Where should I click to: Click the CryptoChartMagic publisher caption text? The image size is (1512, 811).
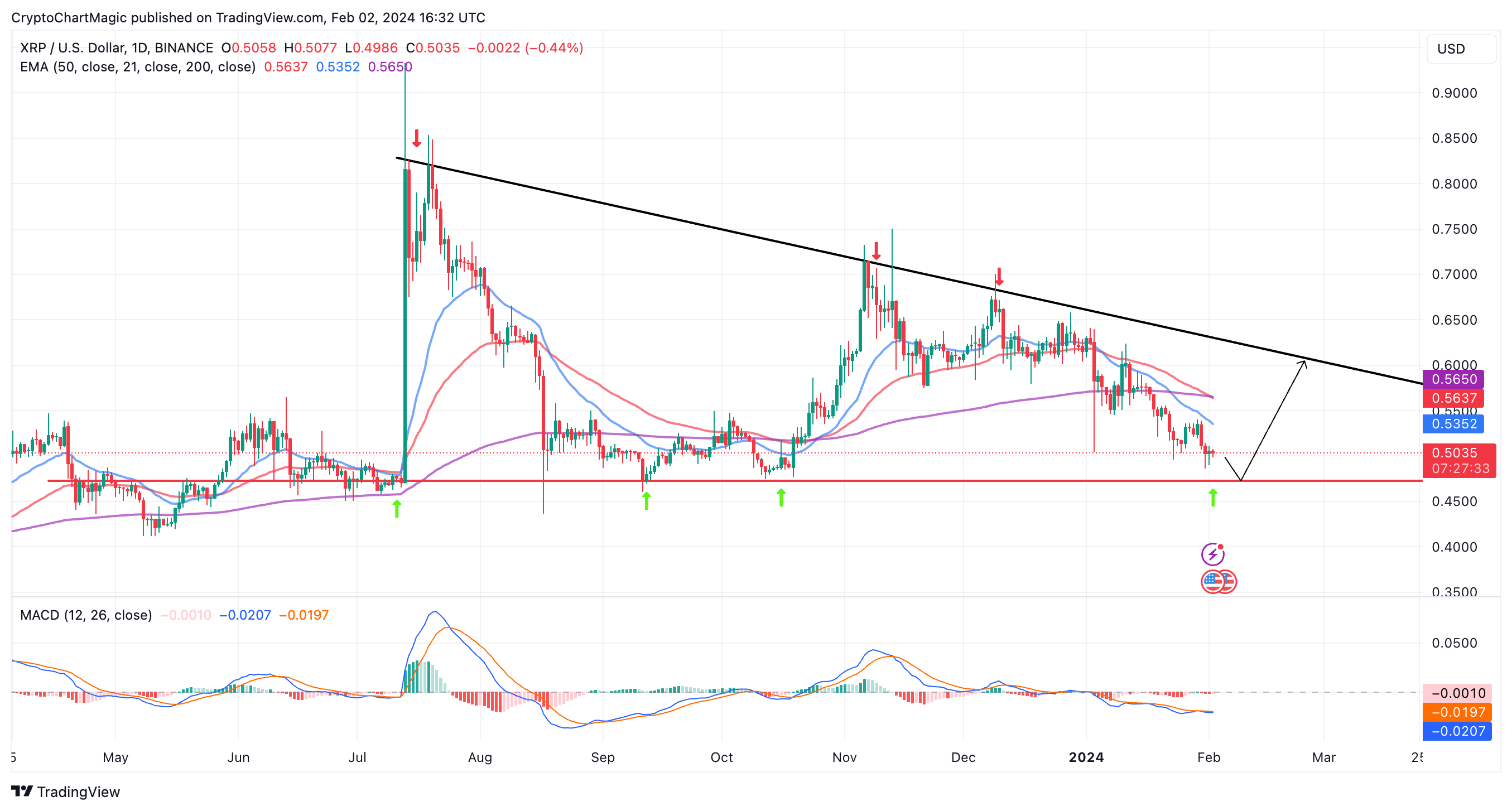point(248,18)
